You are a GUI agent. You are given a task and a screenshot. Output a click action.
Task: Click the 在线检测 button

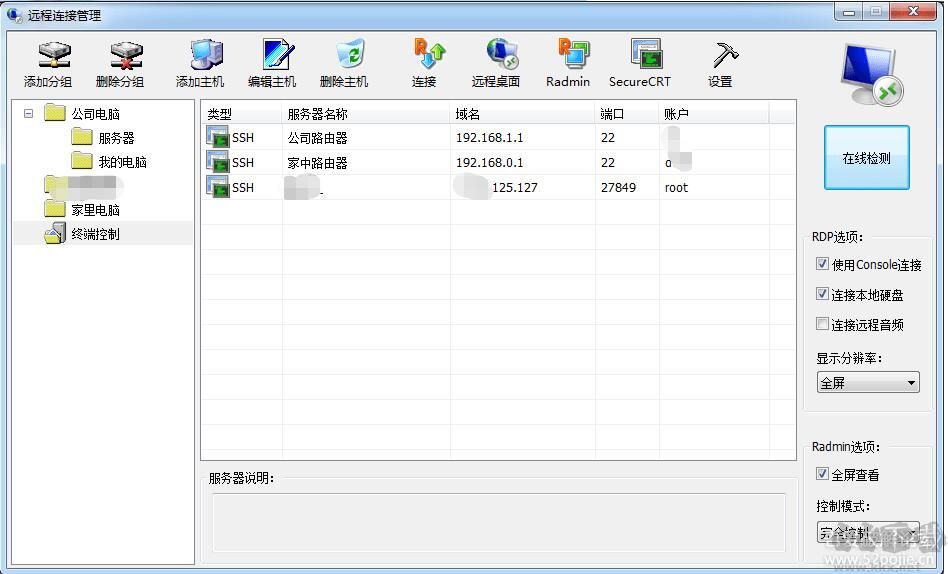[867, 158]
